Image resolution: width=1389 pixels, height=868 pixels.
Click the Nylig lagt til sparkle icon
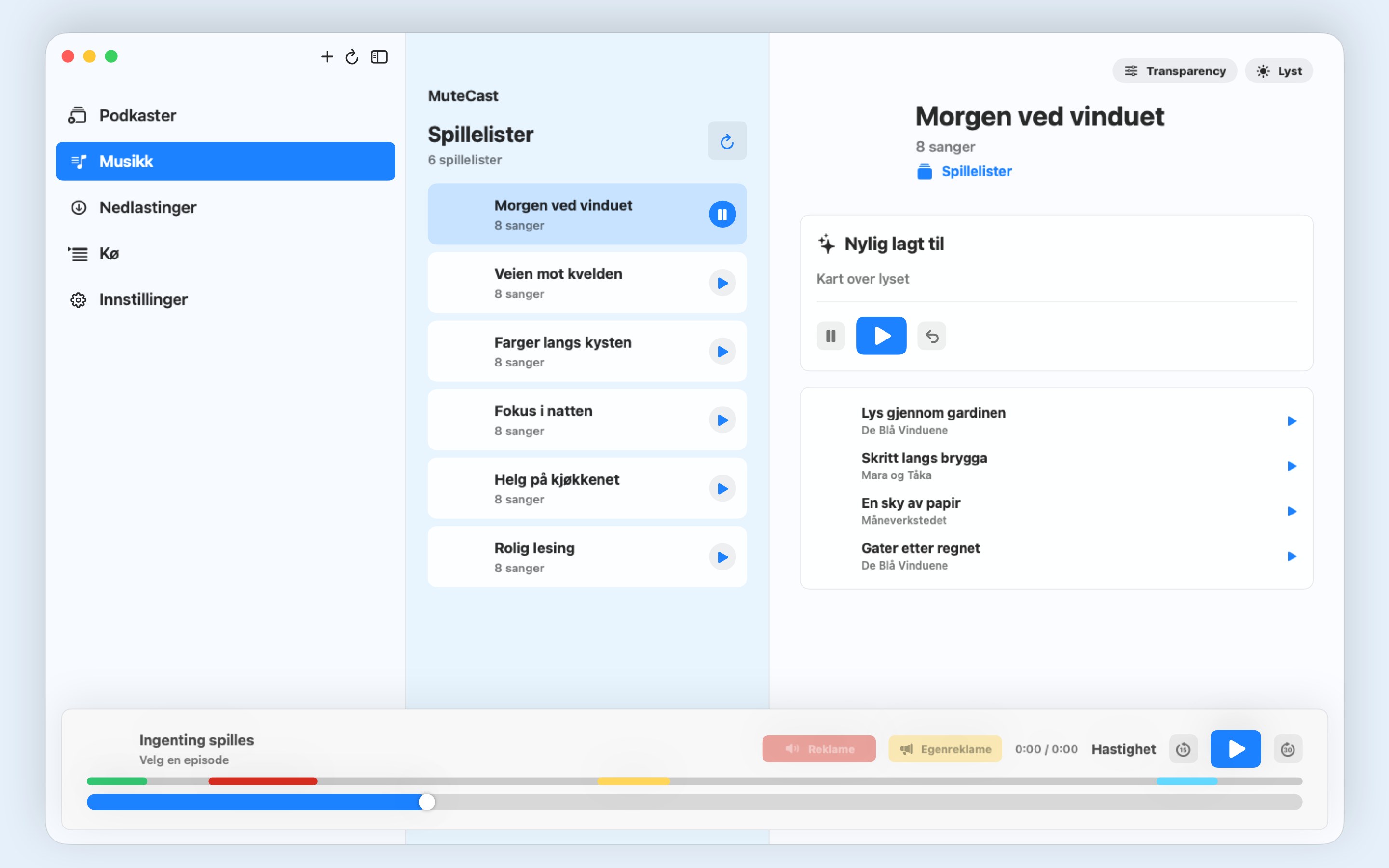827,244
